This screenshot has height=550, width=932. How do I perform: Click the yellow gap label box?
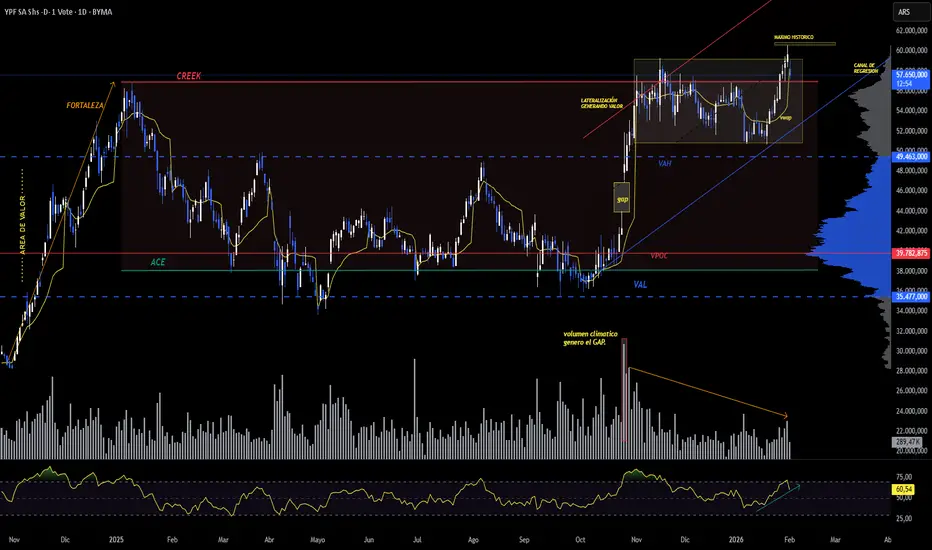point(622,197)
